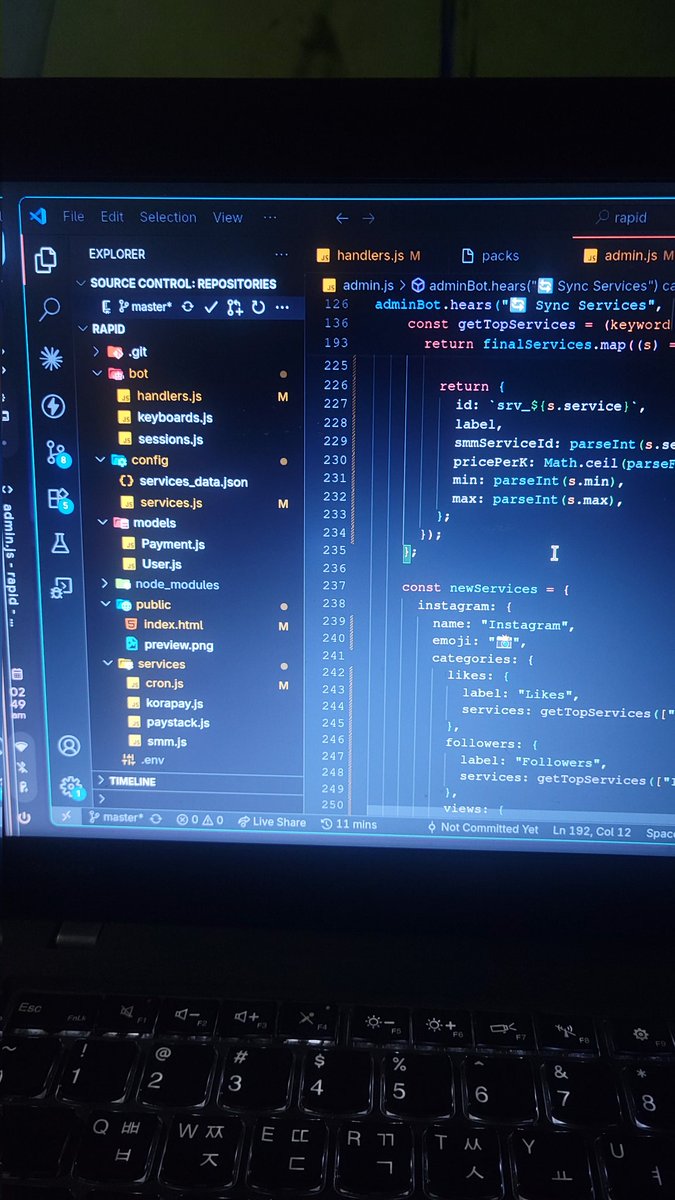675x1200 pixels.
Task: Open korapay.js in the services folder
Action: [x=174, y=703]
